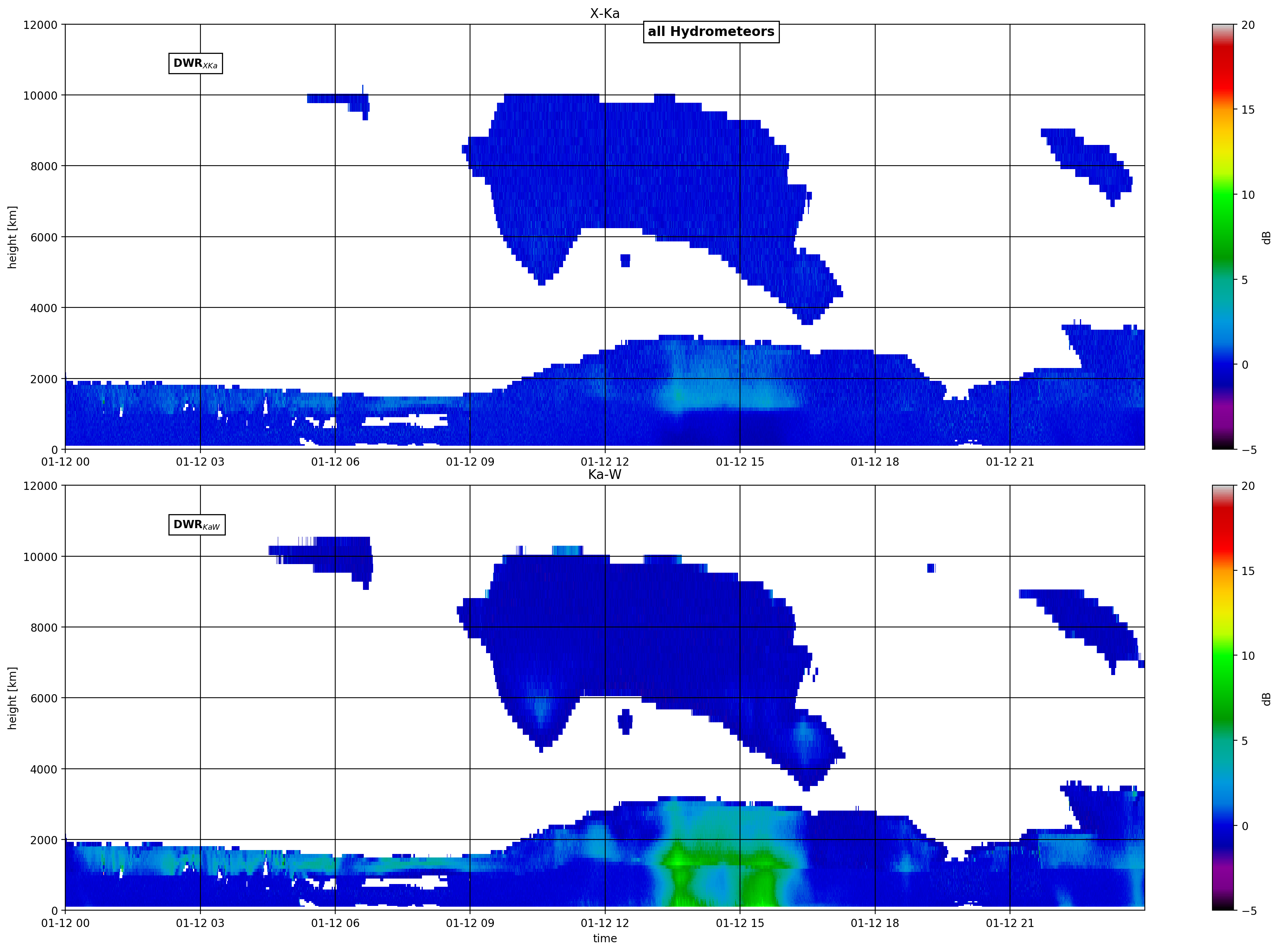Click the "20" tick on the bottom colorbar

(1248, 486)
